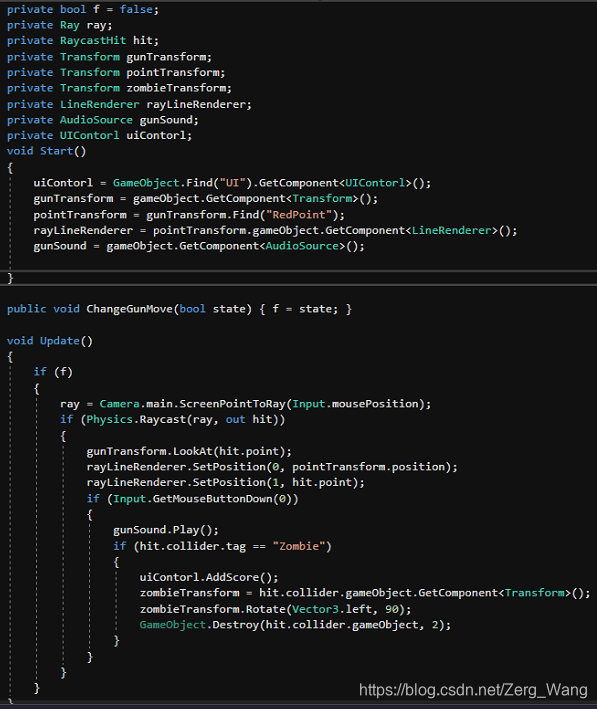Click the GameObject.Find("UI") assignment line
Image resolution: width=597 pixels, height=709 pixels.
coord(232,183)
